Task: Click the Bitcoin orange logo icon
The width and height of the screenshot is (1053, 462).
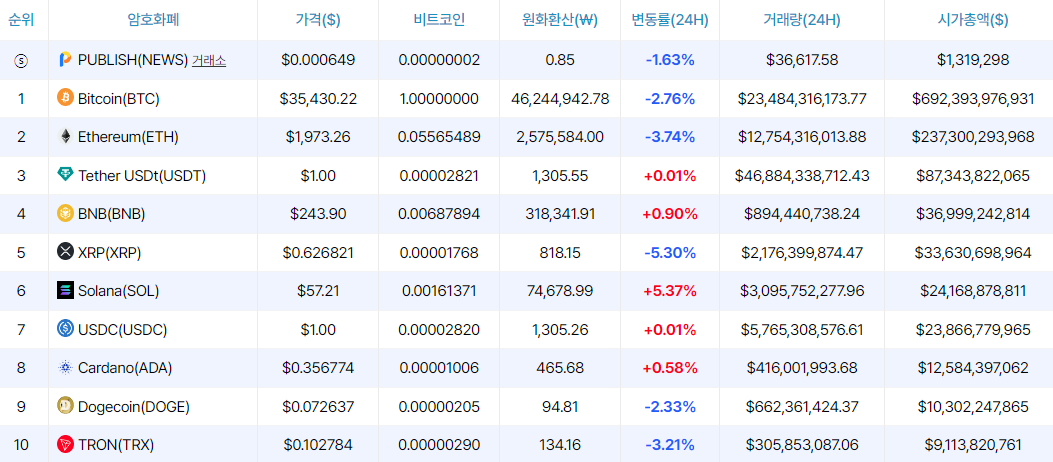Action: tap(65, 98)
